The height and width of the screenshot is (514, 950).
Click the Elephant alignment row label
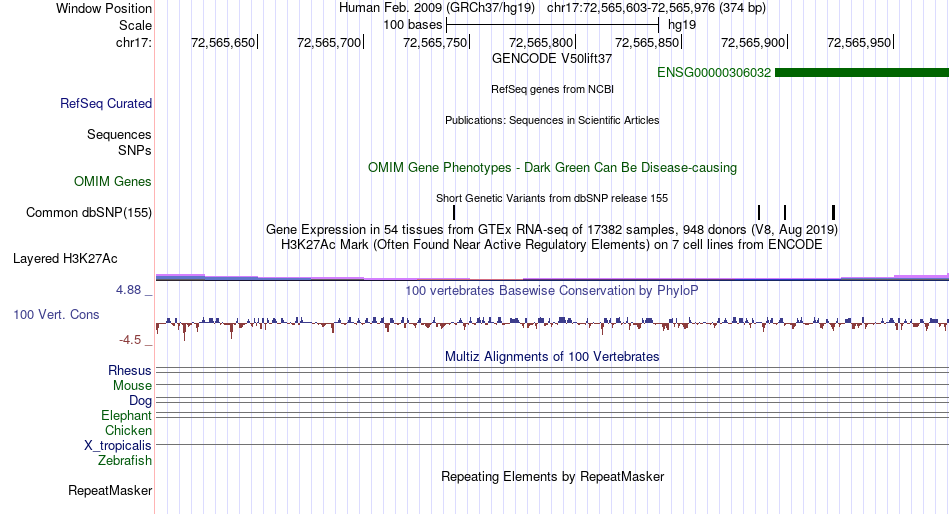coord(126,416)
